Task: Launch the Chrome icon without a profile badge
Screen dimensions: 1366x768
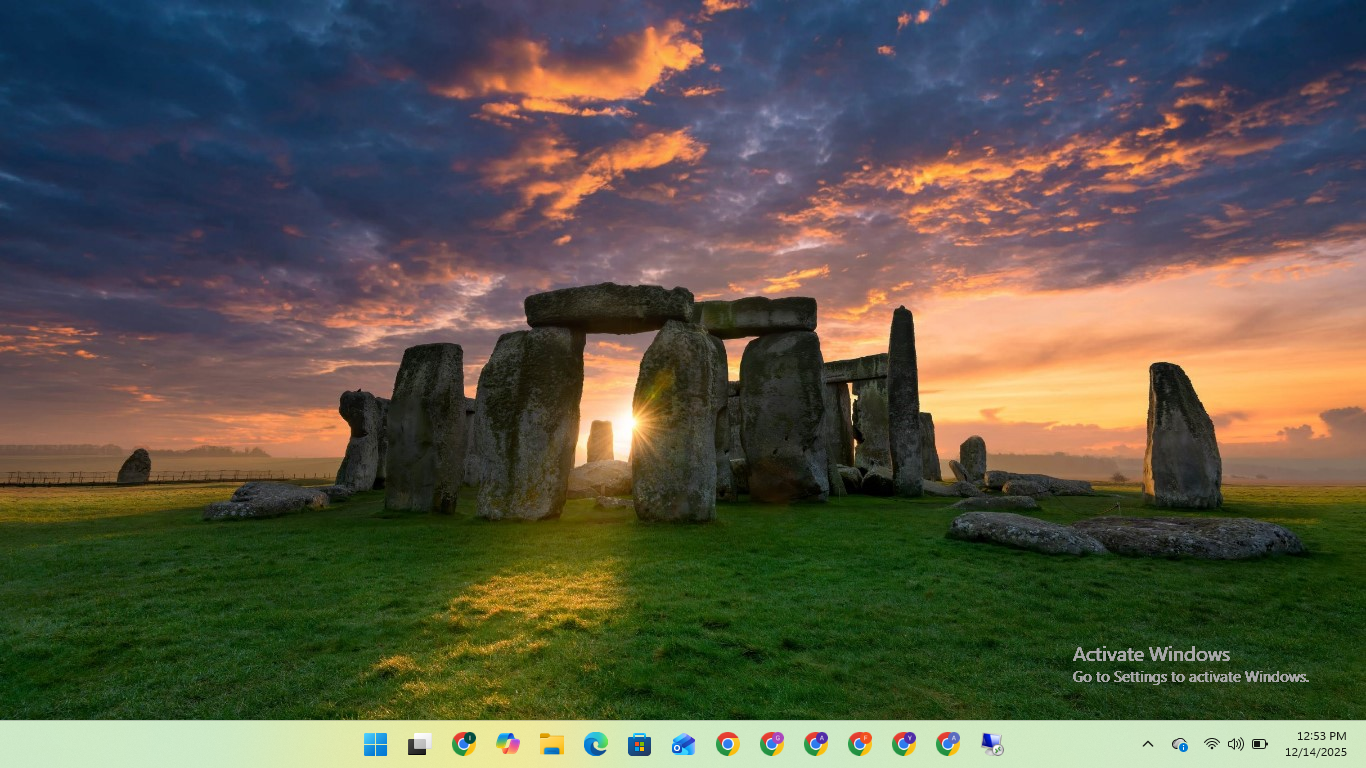Action: tap(728, 744)
